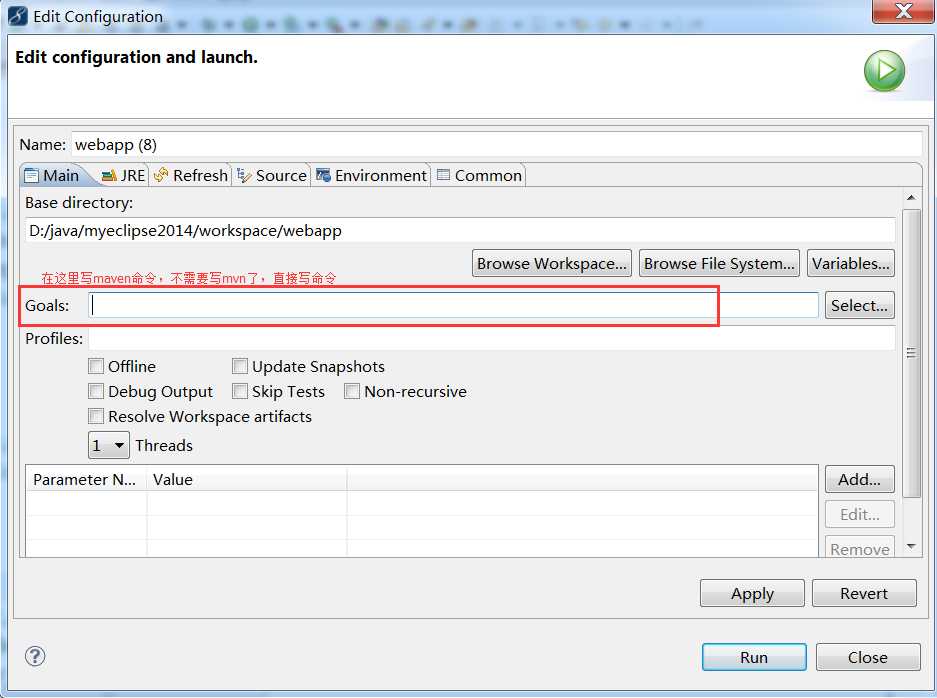Enable the Debug Output checkbox
Image resolution: width=937 pixels, height=698 pixels.
click(96, 391)
